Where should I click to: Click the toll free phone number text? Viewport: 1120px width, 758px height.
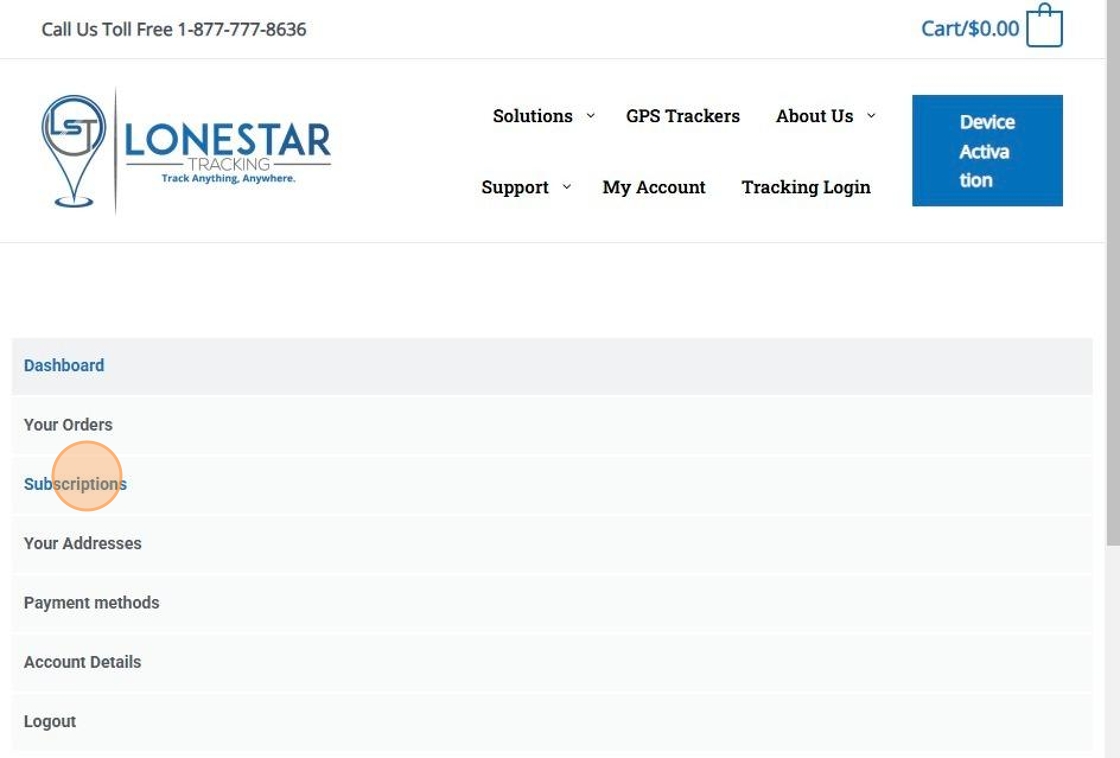(242, 29)
